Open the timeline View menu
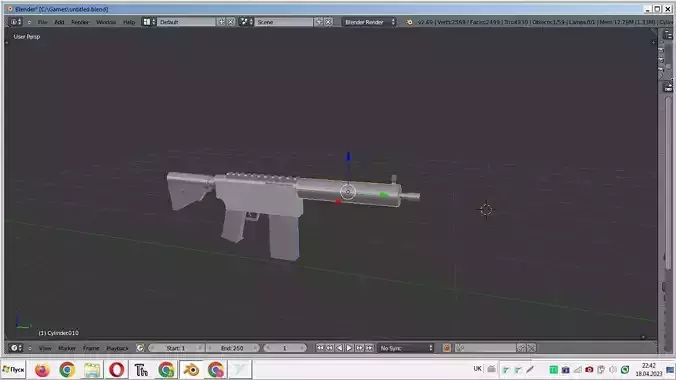Image resolution: width=676 pixels, height=380 pixels. pos(45,348)
